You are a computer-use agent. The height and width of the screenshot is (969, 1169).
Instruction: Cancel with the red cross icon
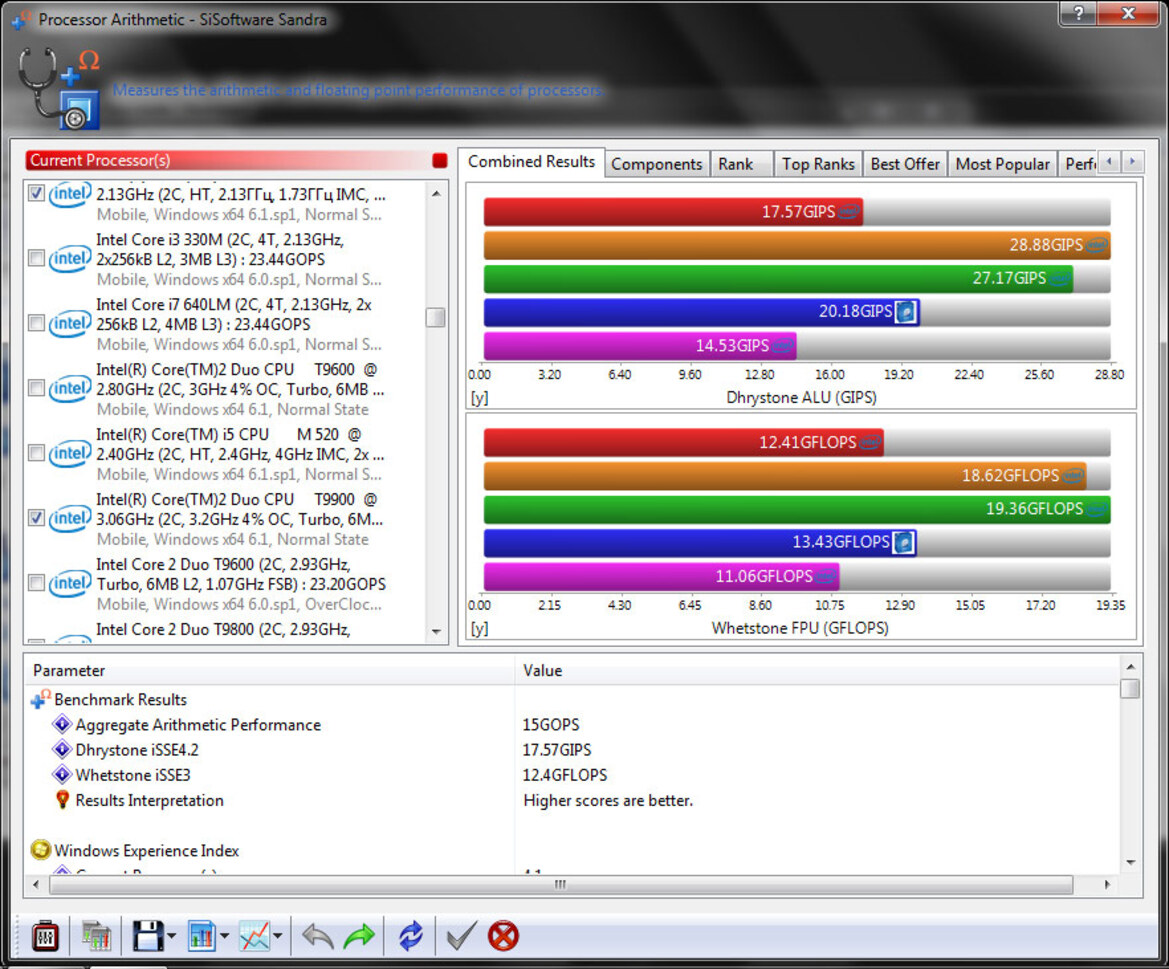pyautogui.click(x=503, y=936)
